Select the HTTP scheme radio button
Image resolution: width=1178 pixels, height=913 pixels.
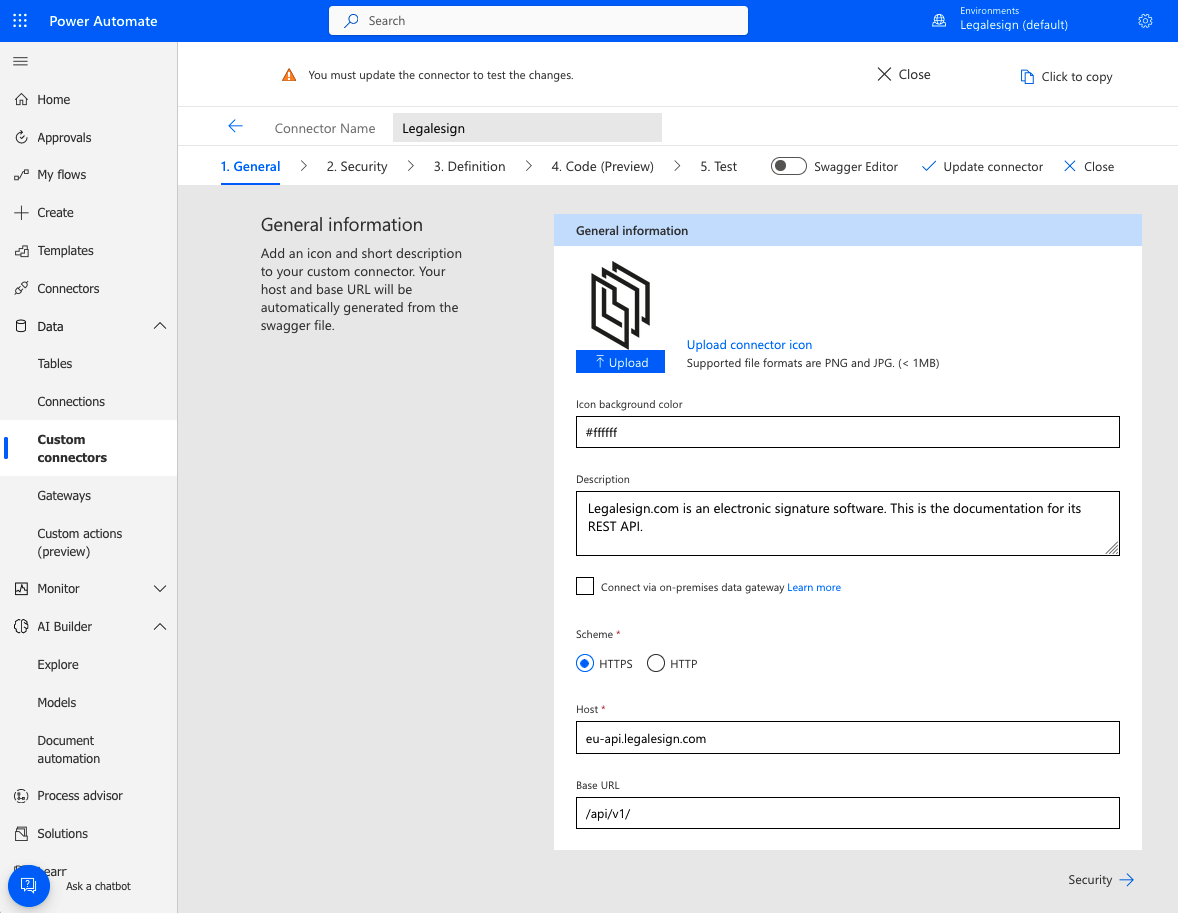656,663
